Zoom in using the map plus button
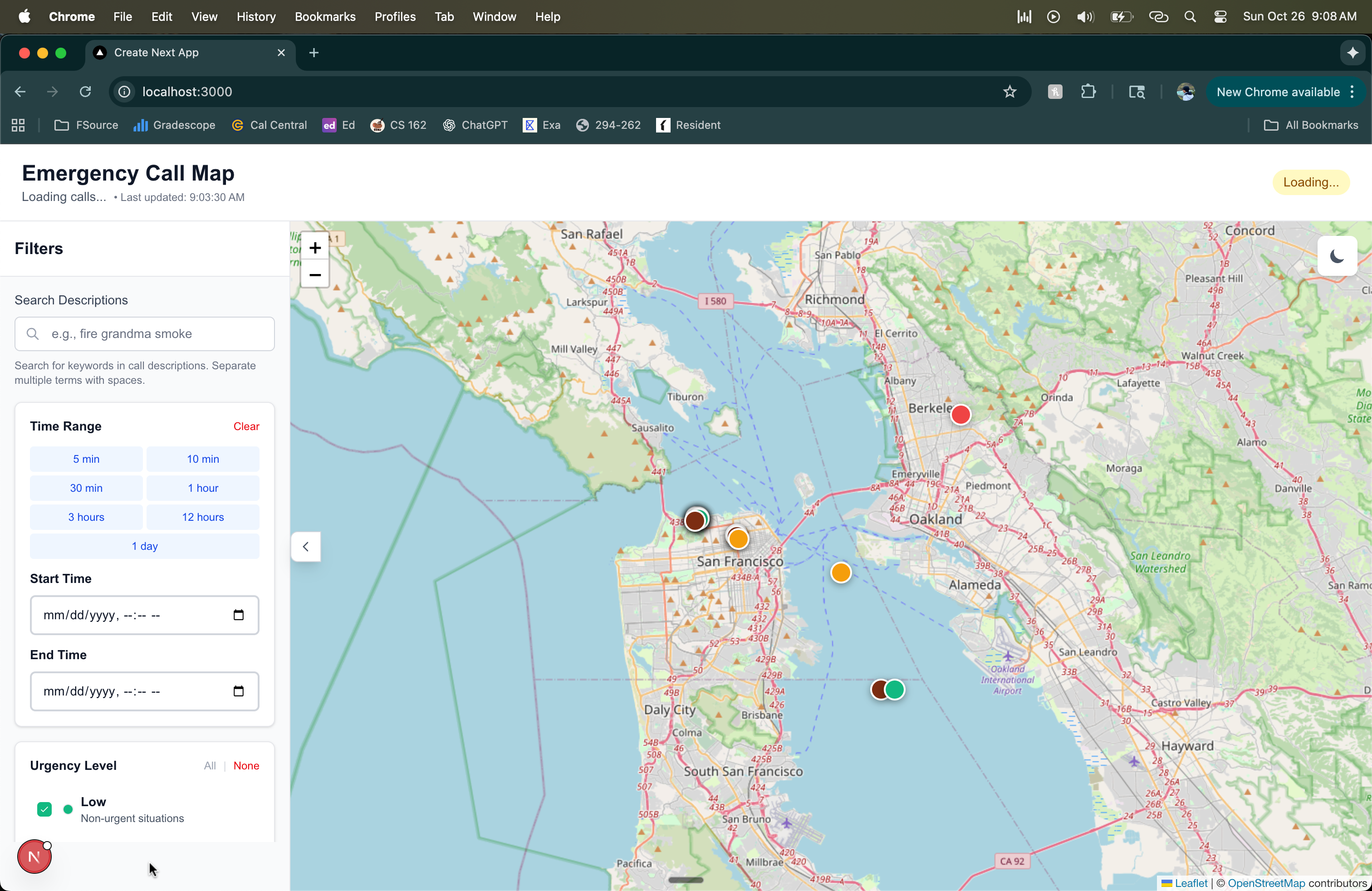Viewport: 1372px width, 891px height. [x=315, y=248]
